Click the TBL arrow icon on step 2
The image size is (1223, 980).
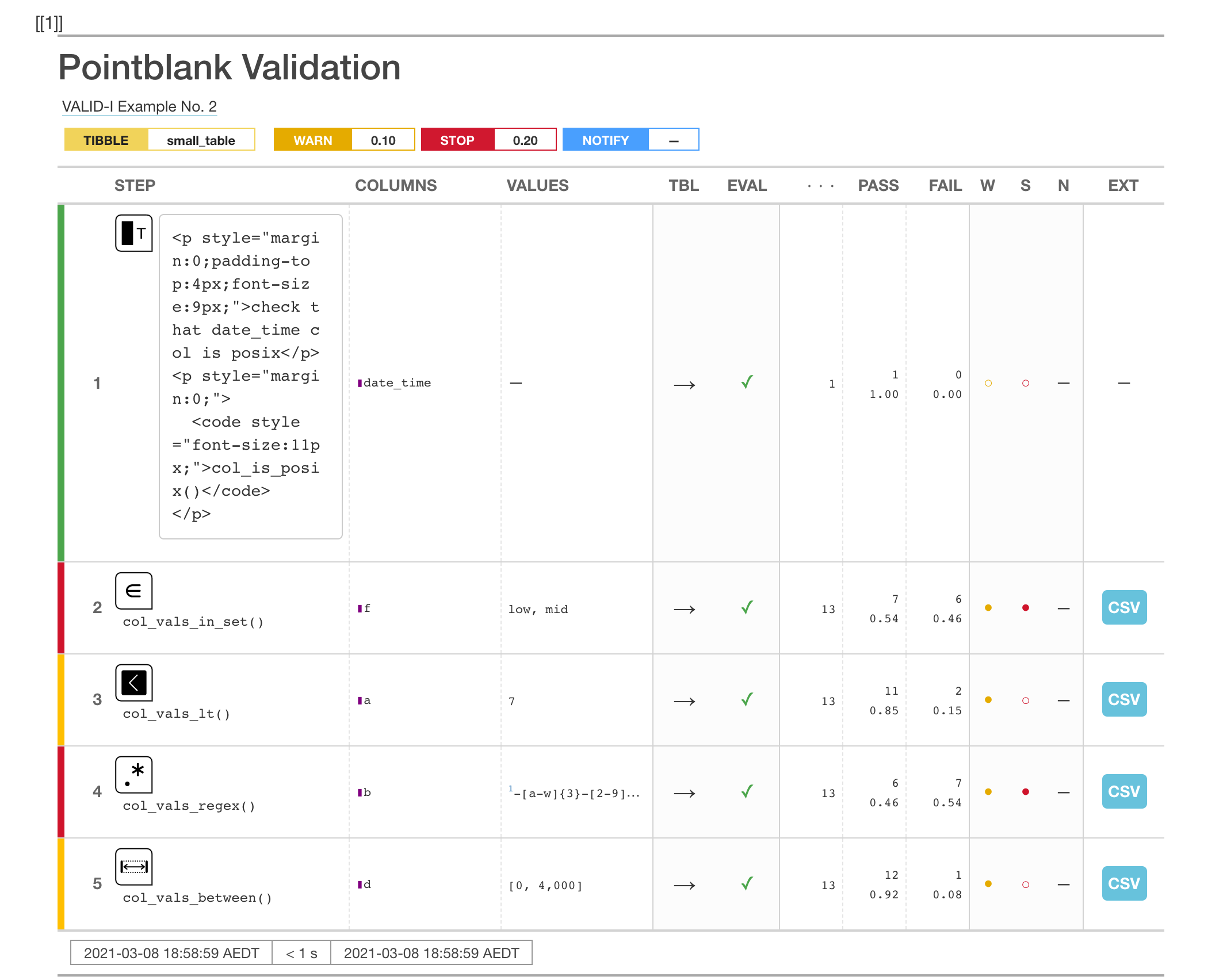tap(685, 609)
